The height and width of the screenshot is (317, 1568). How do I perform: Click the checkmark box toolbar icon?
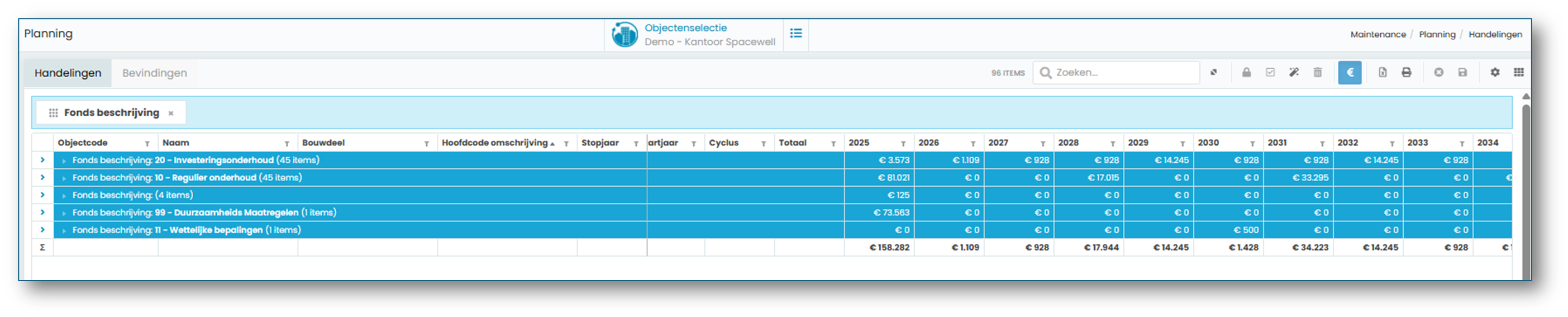[1270, 73]
